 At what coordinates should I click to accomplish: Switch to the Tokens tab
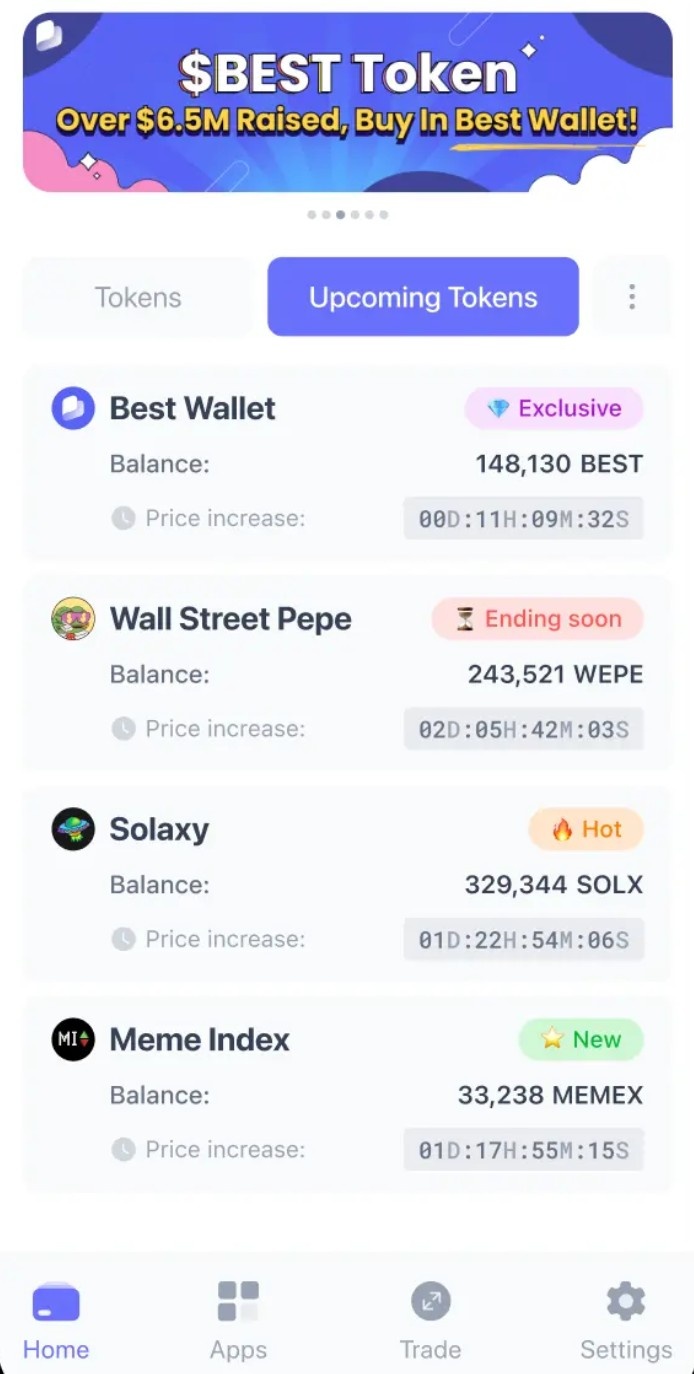[138, 296]
